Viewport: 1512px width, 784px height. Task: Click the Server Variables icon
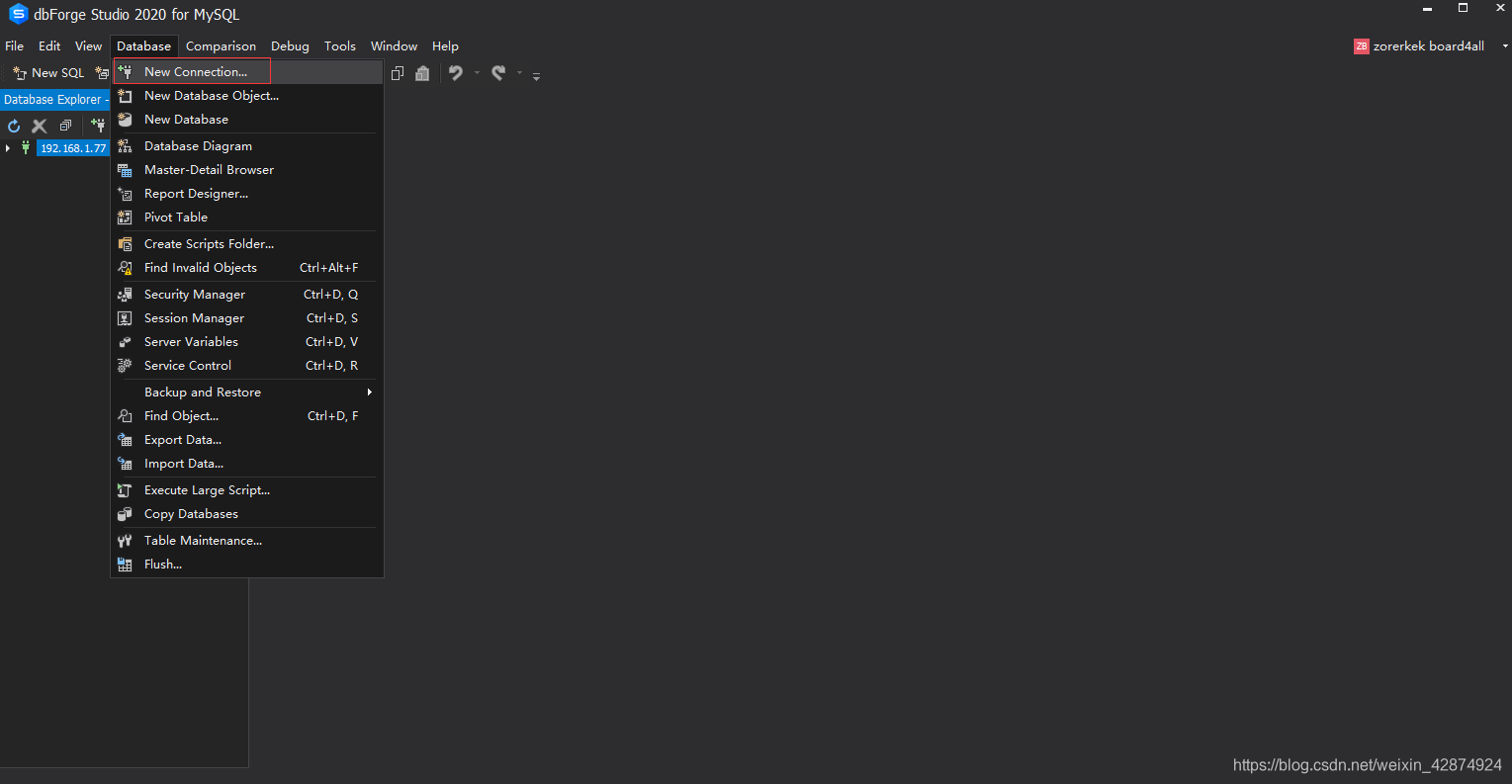(x=125, y=342)
